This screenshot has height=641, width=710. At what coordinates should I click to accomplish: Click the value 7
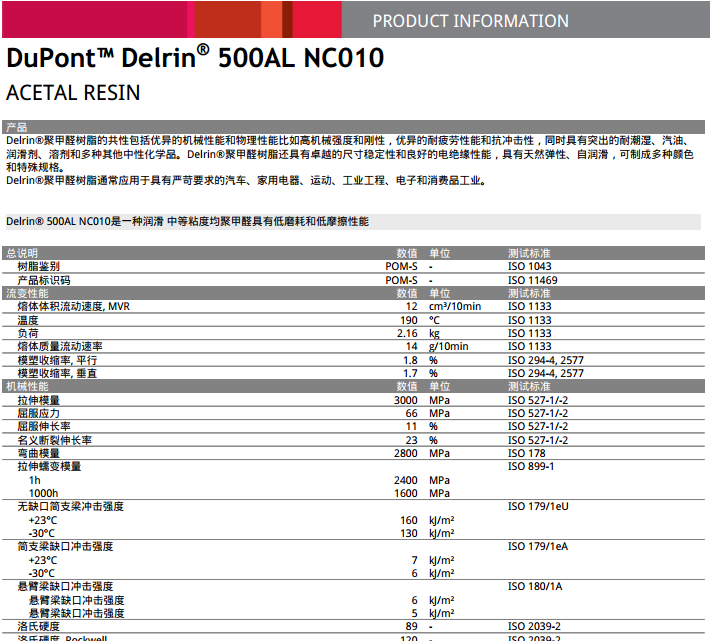click(x=414, y=560)
